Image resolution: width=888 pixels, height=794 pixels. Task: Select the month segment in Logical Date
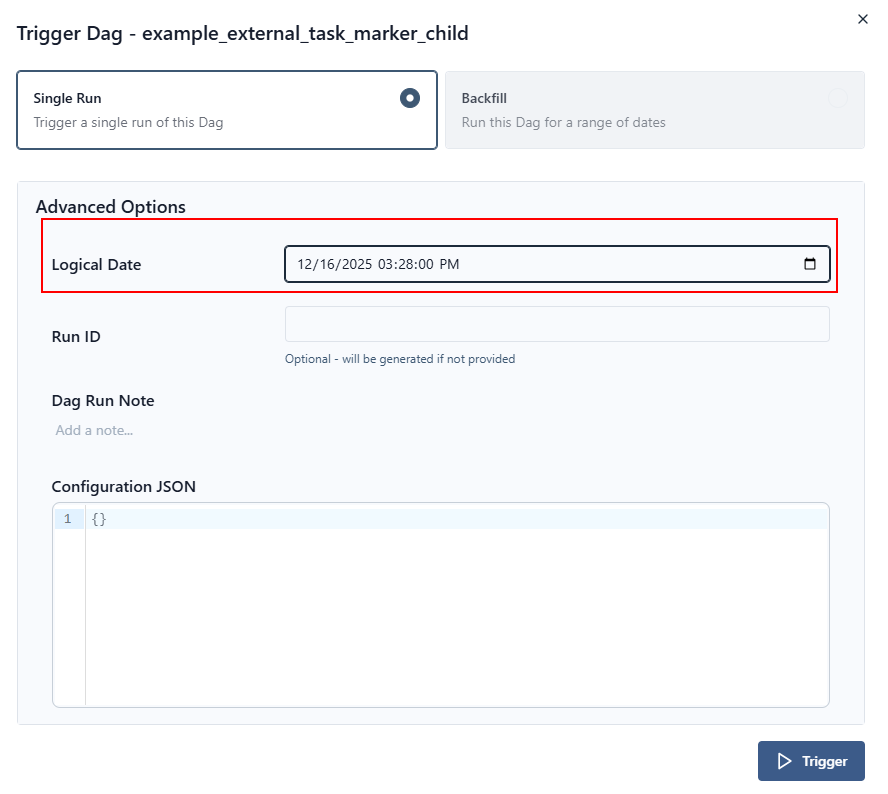pyautogui.click(x=305, y=264)
